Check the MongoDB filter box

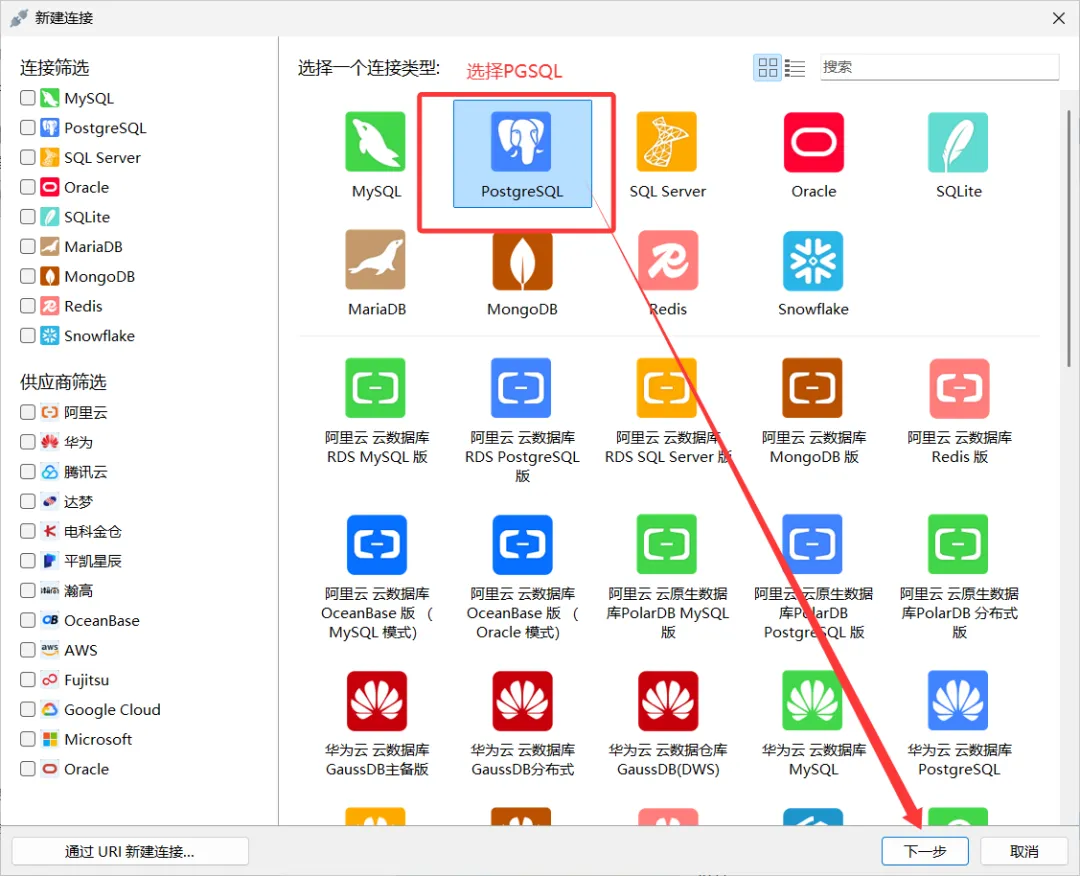pos(28,276)
